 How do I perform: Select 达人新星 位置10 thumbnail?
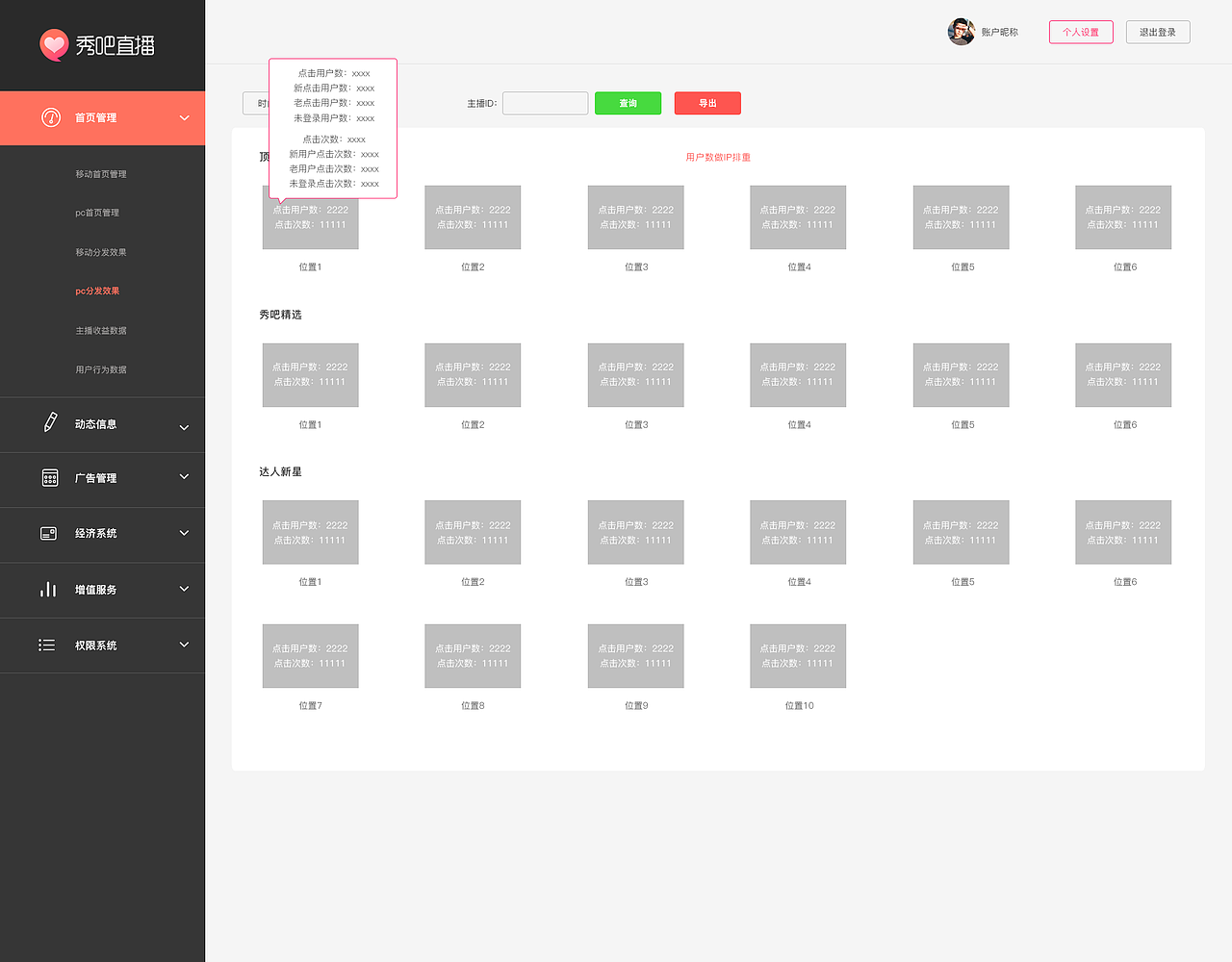click(798, 656)
